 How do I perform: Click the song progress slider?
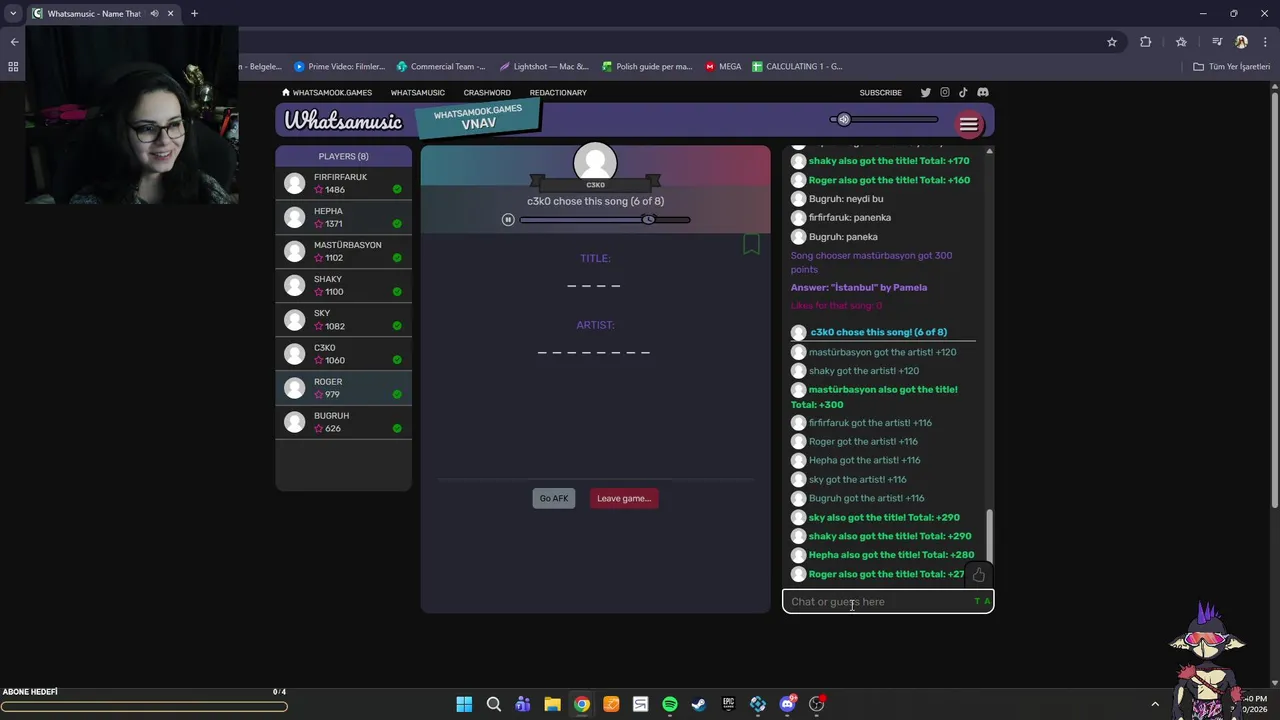pos(604,219)
